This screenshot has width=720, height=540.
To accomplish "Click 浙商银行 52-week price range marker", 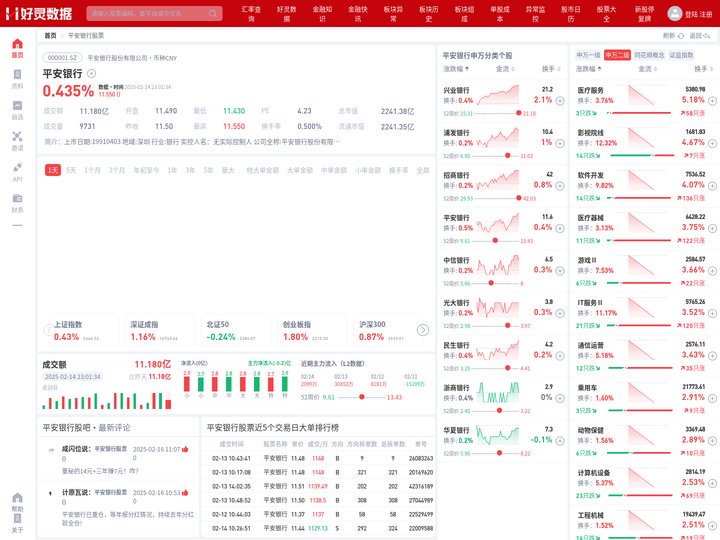I will (500, 411).
